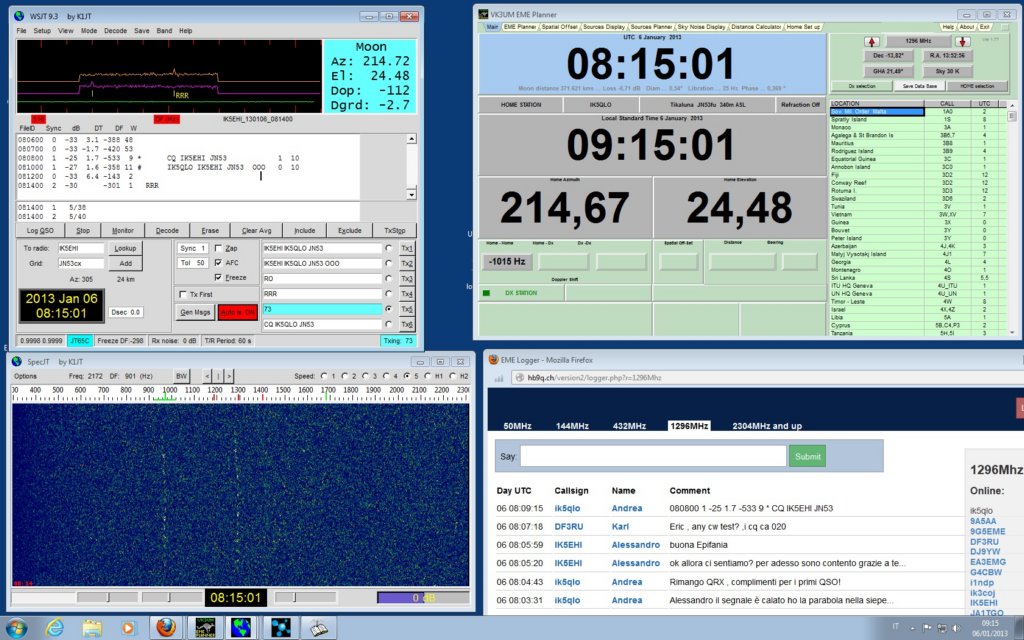Toggle the red Auto is ON button

(237, 312)
